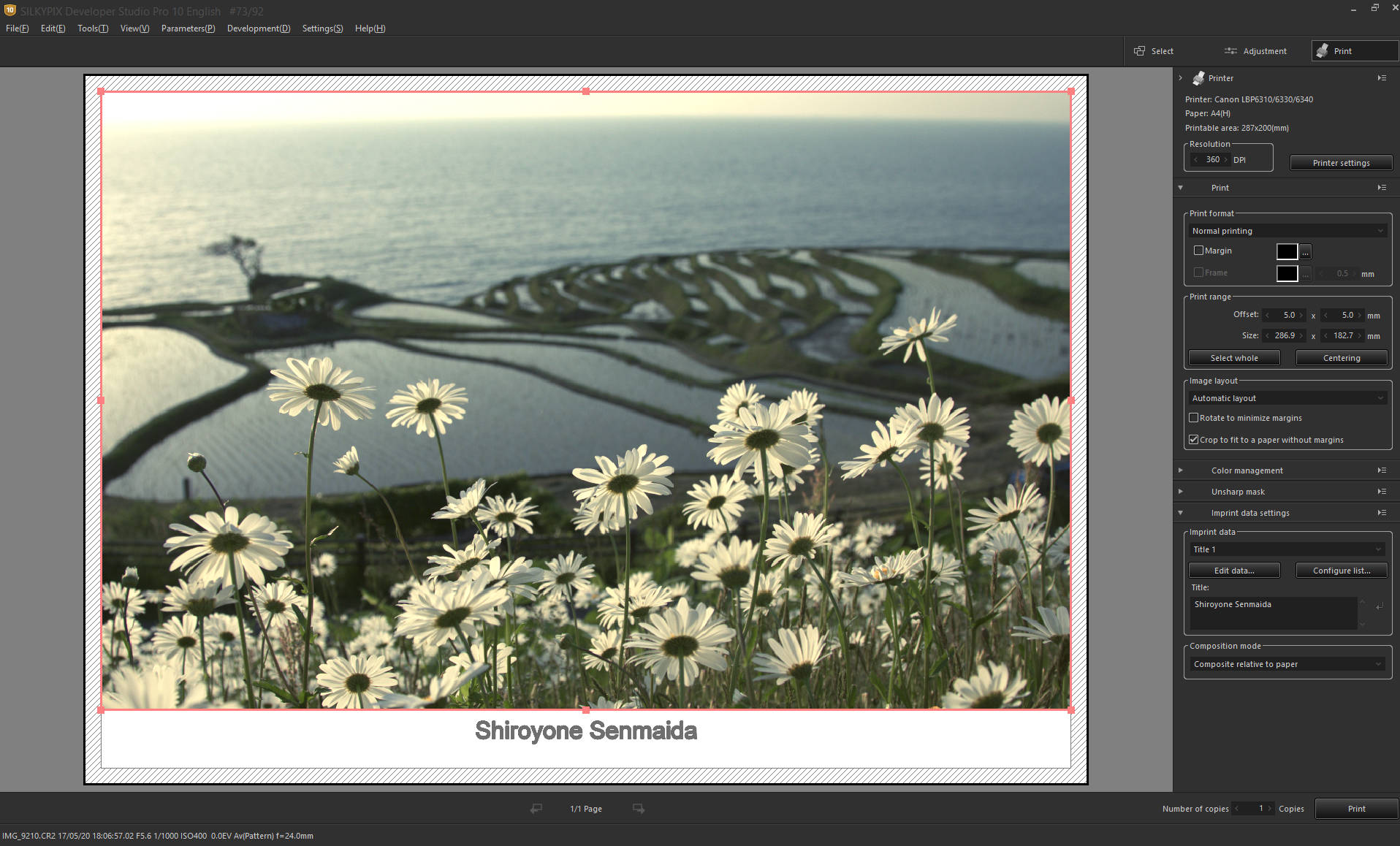Click the Centering button
The image size is (1400, 846).
(x=1342, y=358)
